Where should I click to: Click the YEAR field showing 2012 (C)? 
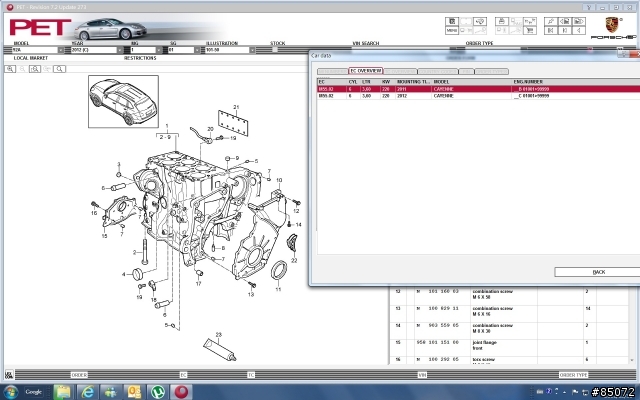[93, 50]
